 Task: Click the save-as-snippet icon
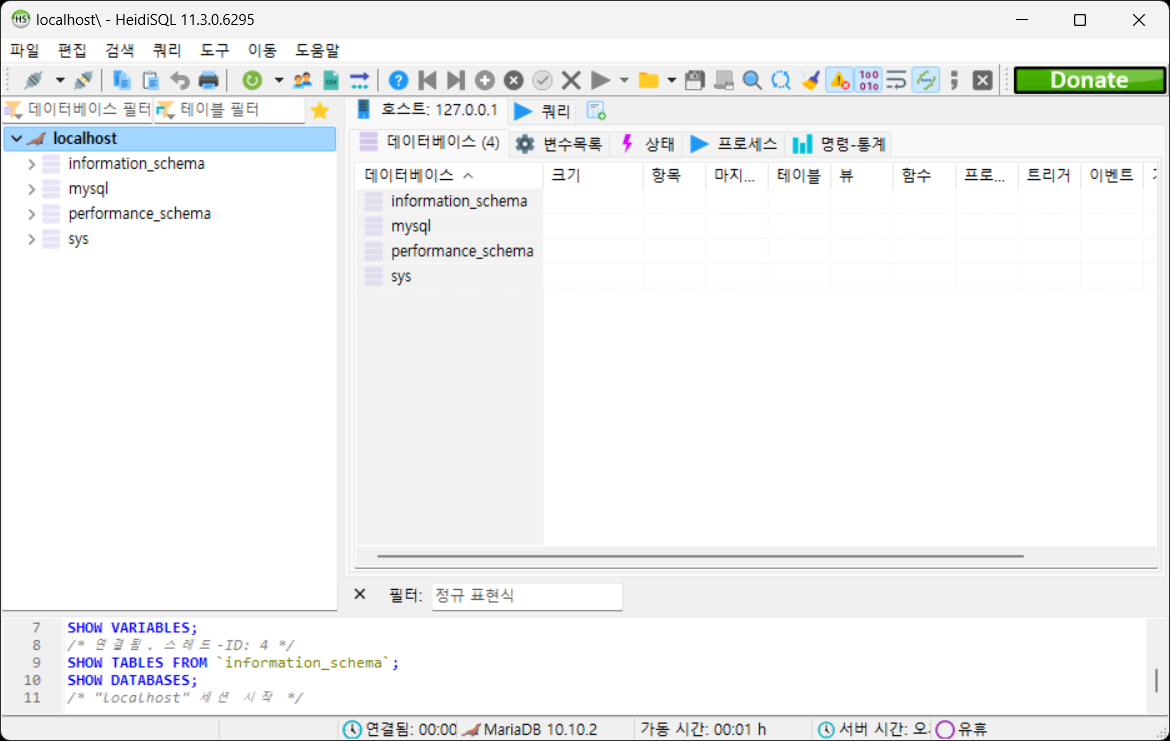coord(724,80)
